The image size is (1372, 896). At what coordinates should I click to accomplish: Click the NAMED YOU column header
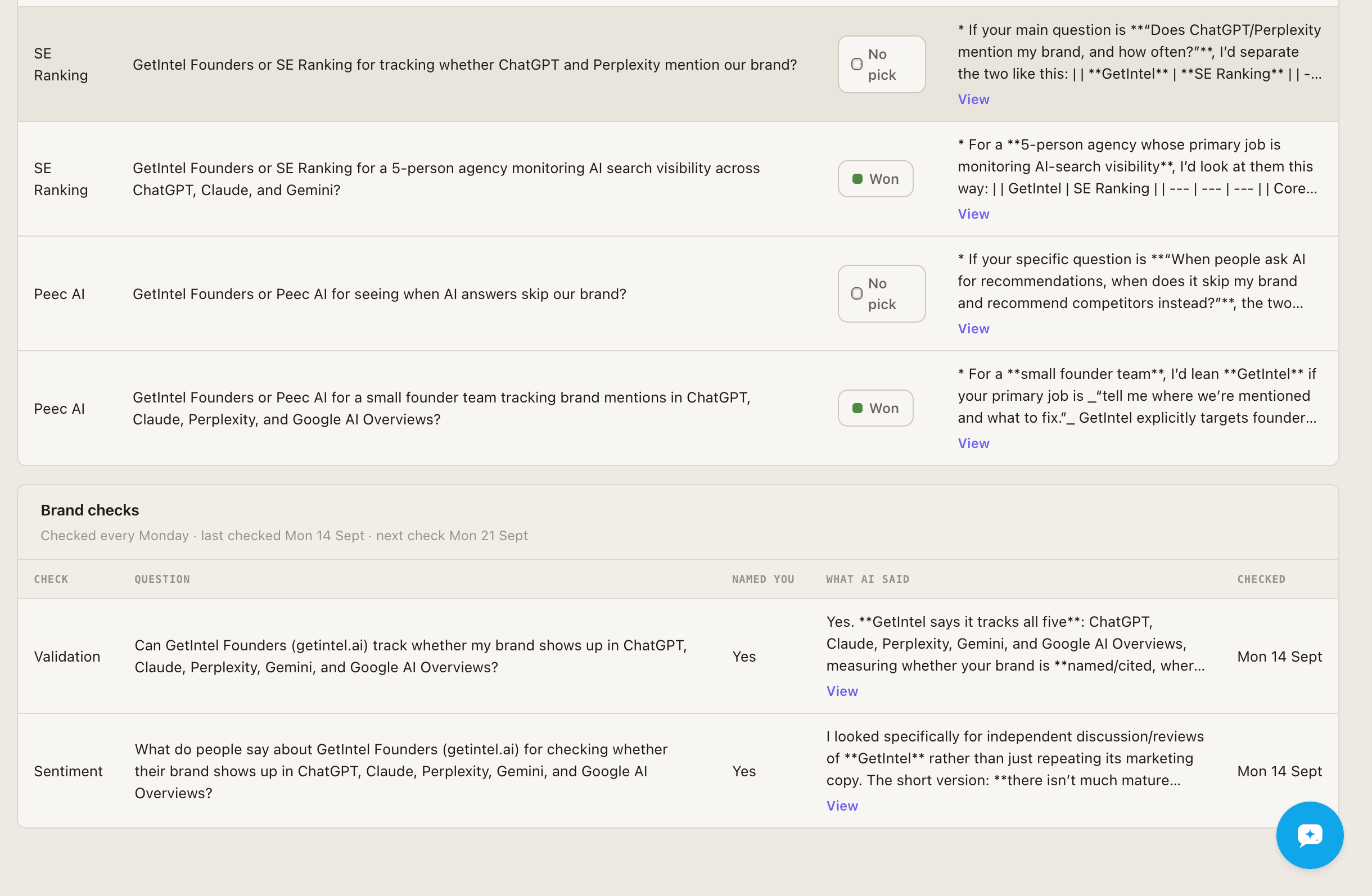762,579
